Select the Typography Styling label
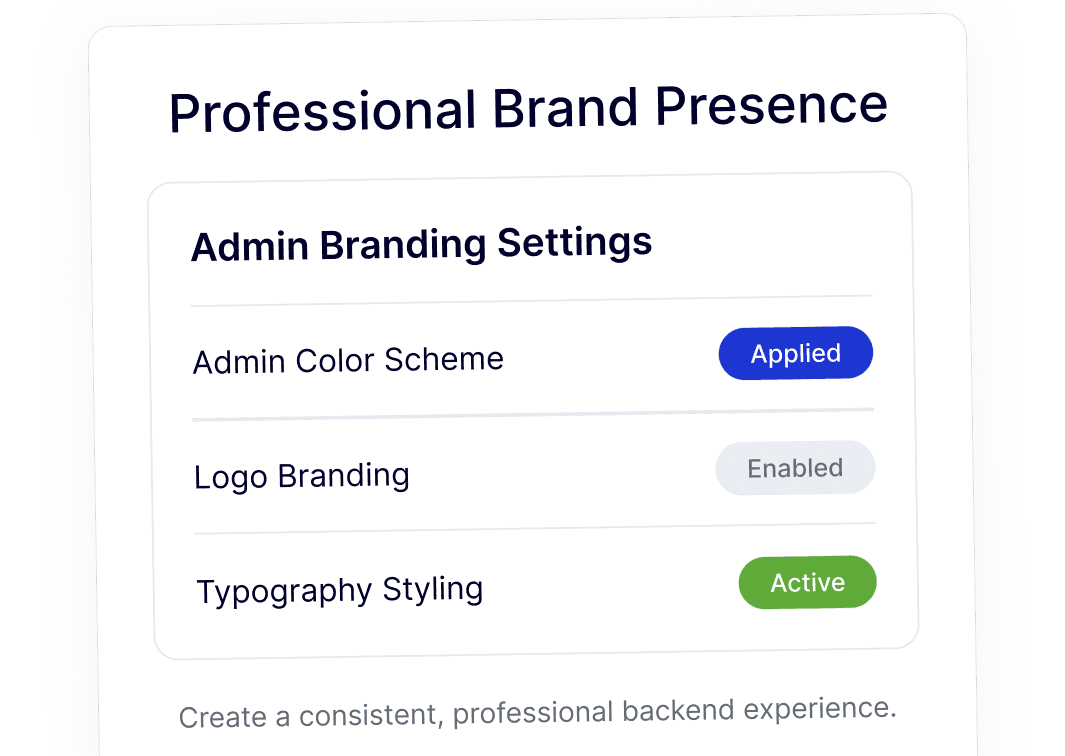Image resolution: width=1065 pixels, height=756 pixels. click(340, 590)
